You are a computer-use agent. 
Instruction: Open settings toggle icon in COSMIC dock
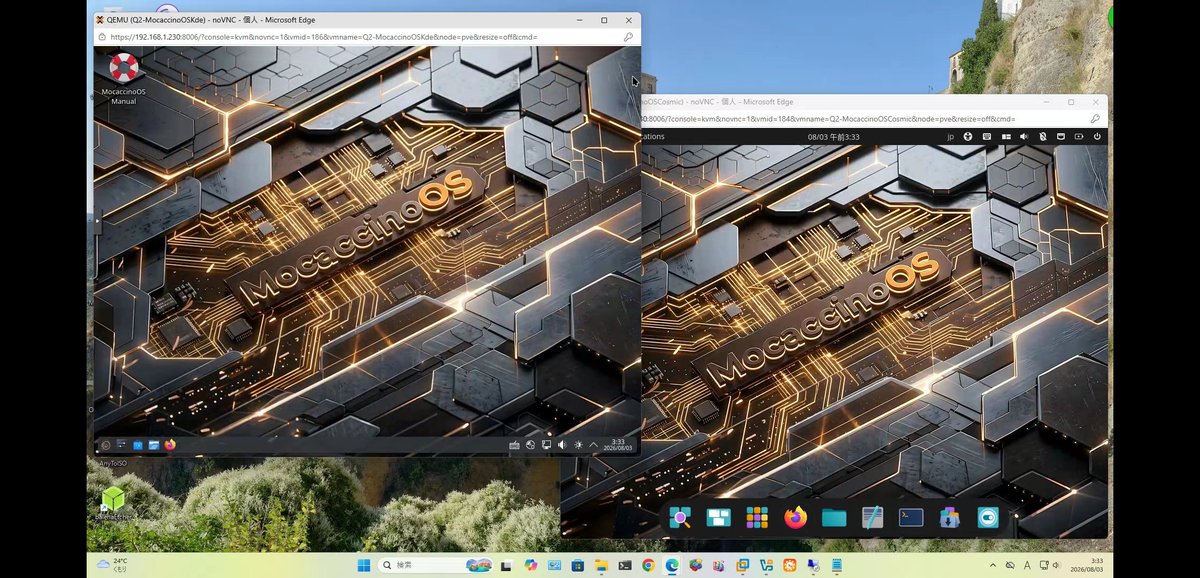click(988, 517)
